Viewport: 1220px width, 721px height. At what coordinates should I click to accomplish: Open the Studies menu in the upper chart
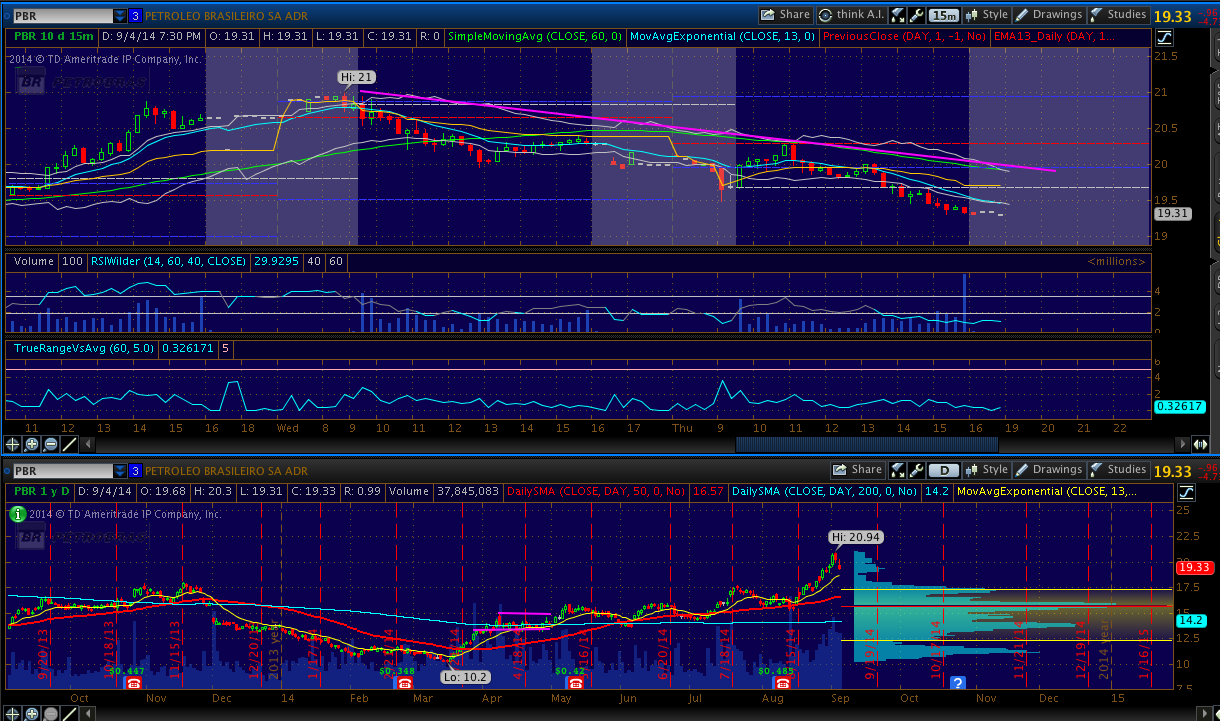[x=1118, y=15]
